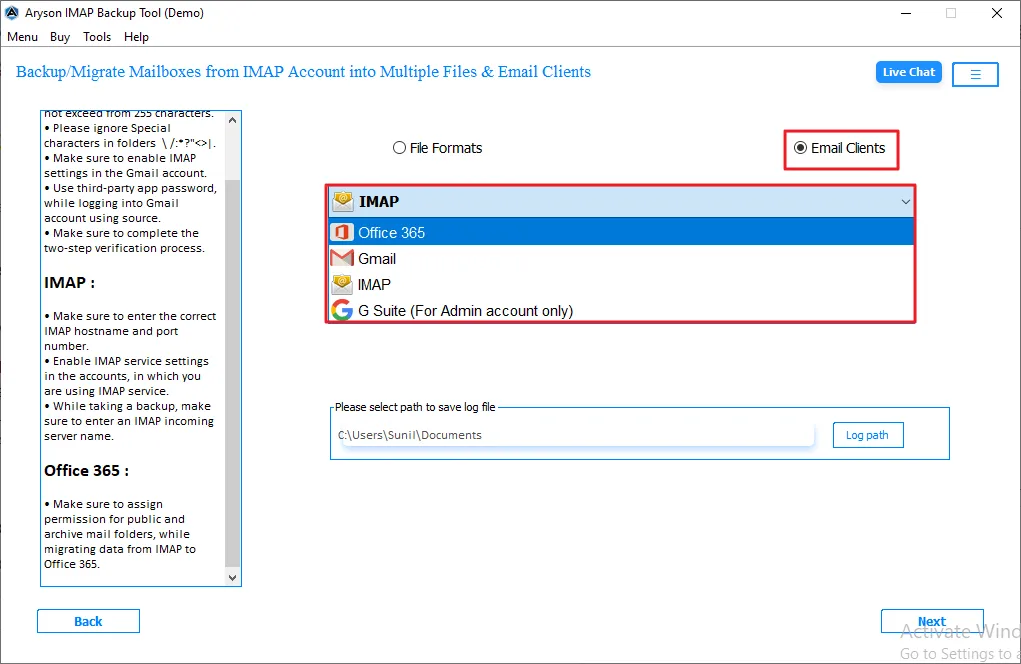The image size is (1021, 664).
Task: Click the page title 'Backup/Migrate Mailboxes' heading
Action: (x=303, y=72)
